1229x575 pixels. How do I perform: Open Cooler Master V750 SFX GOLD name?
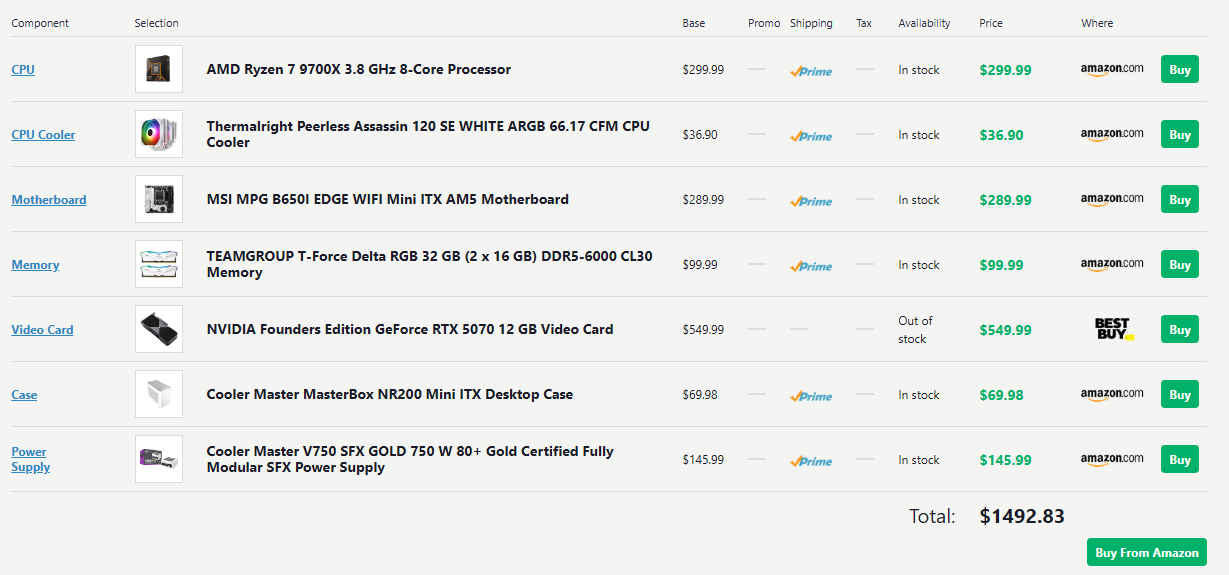click(410, 459)
